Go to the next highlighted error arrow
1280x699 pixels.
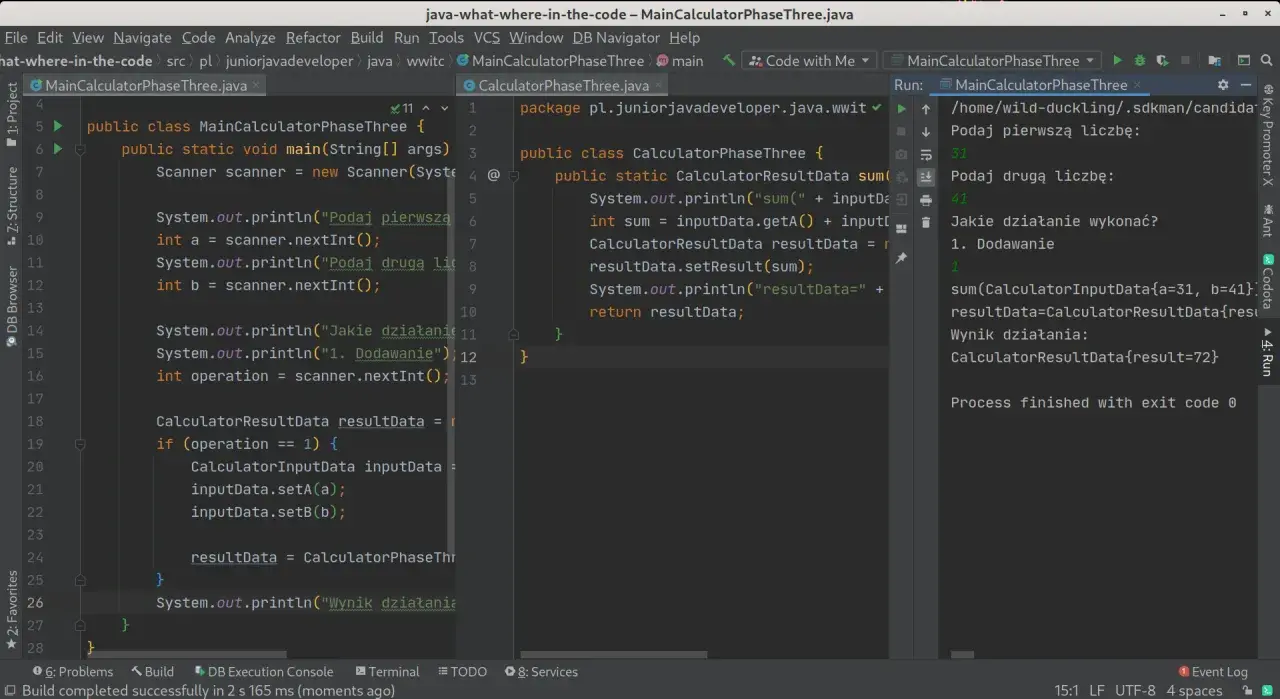click(x=444, y=108)
